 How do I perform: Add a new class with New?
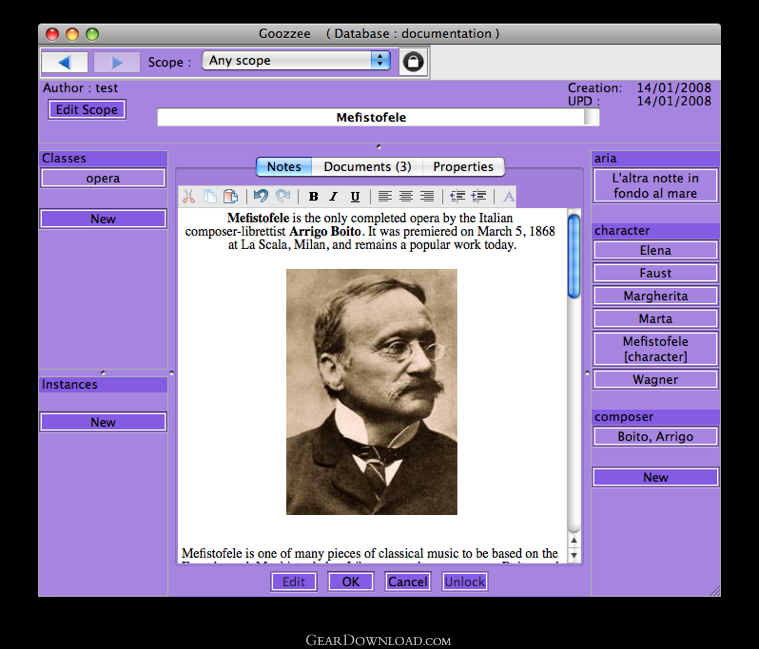click(x=103, y=219)
